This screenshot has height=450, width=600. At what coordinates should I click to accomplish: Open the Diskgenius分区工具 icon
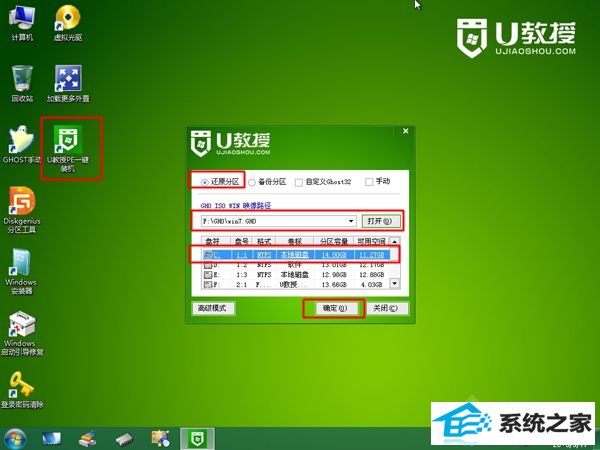pyautogui.click(x=22, y=210)
